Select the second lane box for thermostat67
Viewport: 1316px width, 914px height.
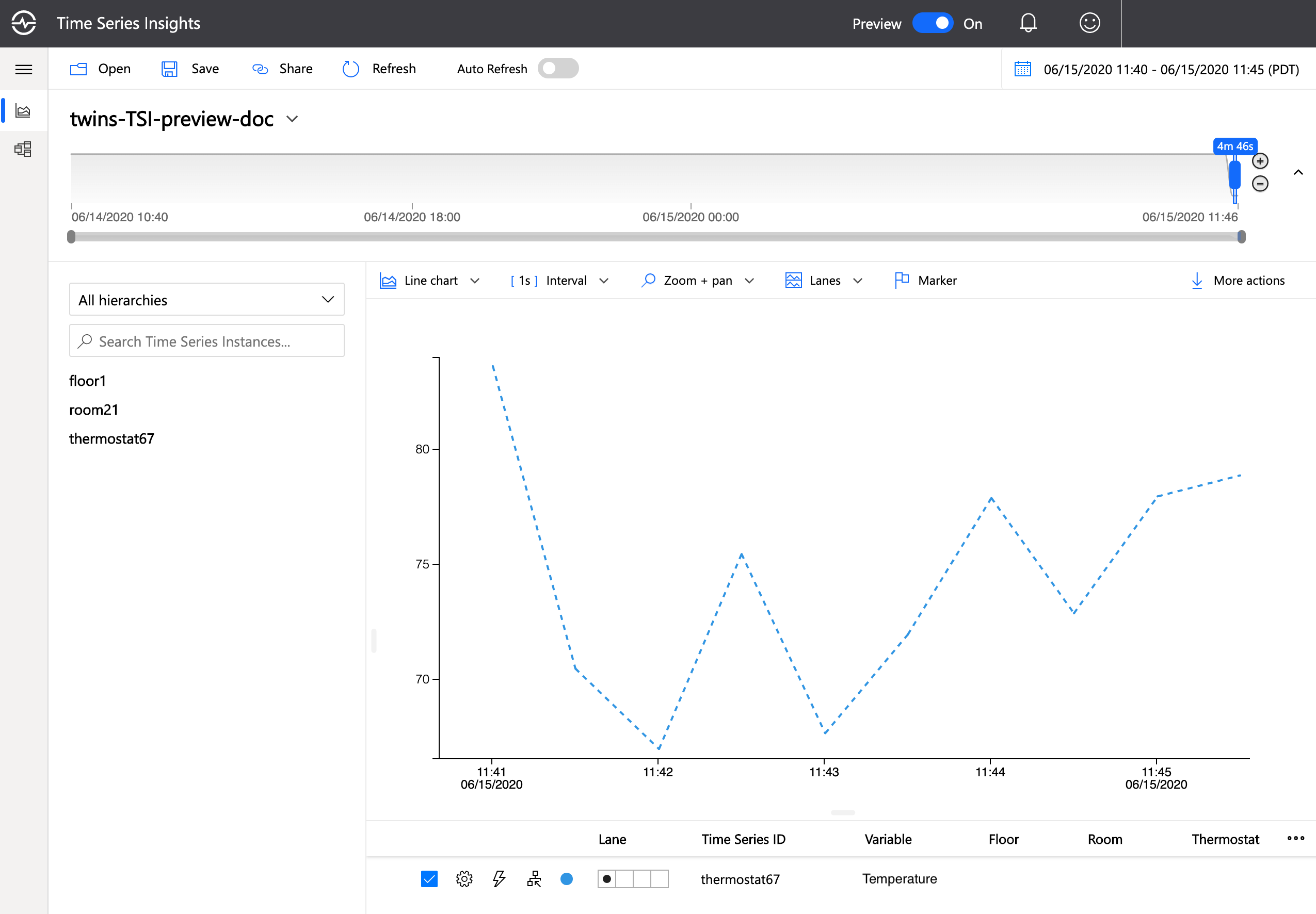(x=624, y=878)
